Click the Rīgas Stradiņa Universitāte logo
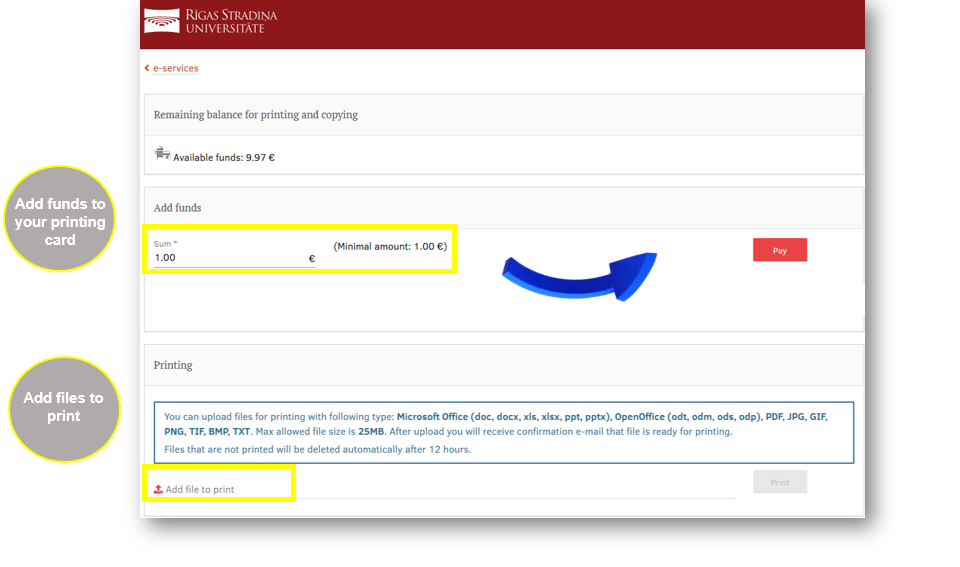960x567 pixels. 210,21
